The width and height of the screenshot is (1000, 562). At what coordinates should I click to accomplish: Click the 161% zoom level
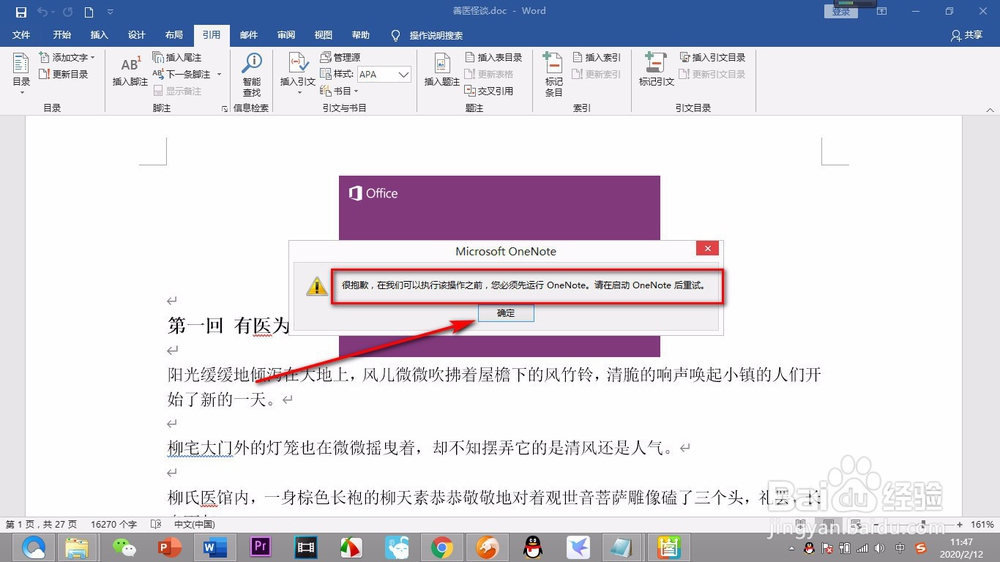pos(982,524)
